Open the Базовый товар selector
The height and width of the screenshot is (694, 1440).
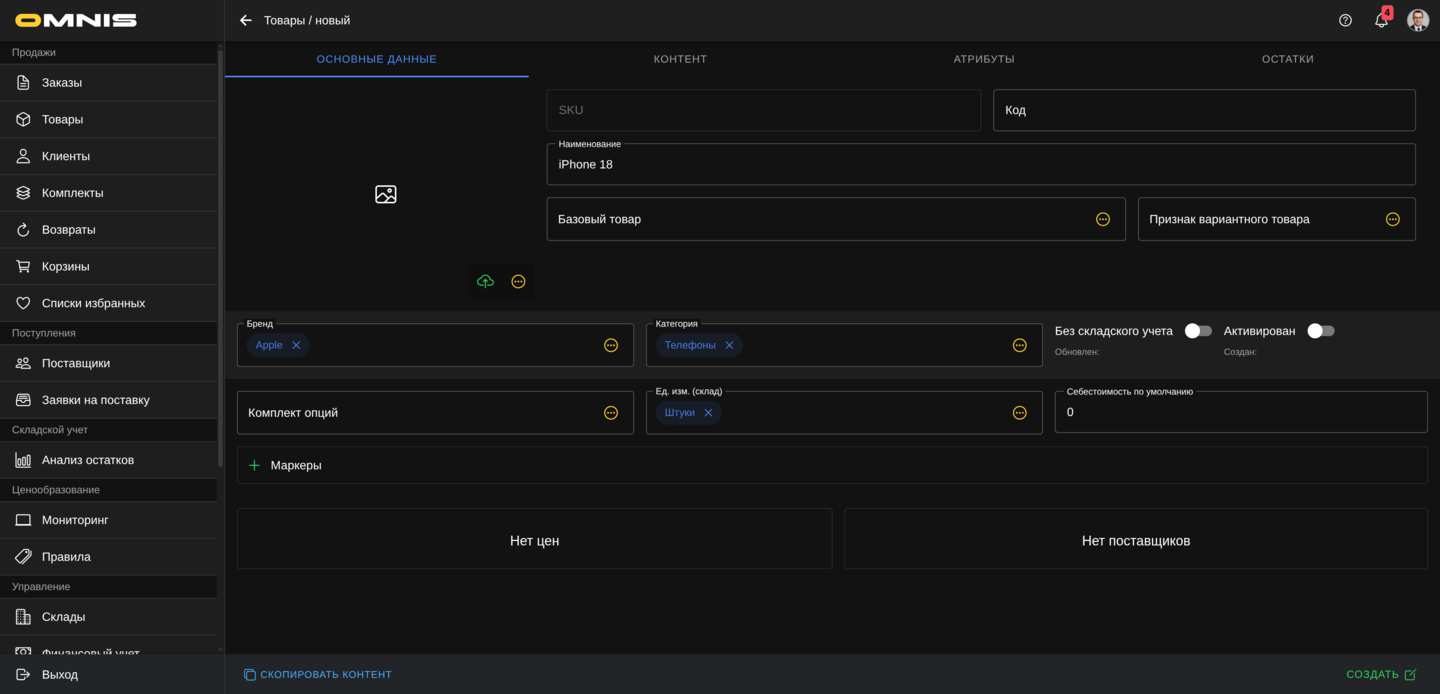(1103, 219)
